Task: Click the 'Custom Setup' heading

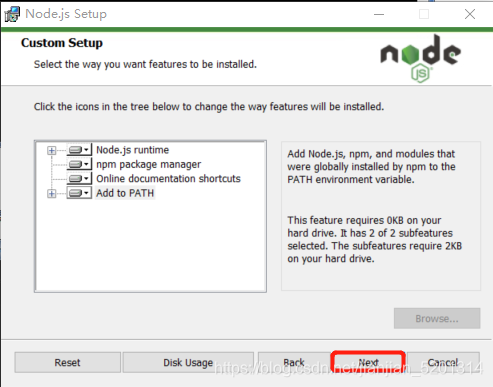Action: [x=62, y=43]
